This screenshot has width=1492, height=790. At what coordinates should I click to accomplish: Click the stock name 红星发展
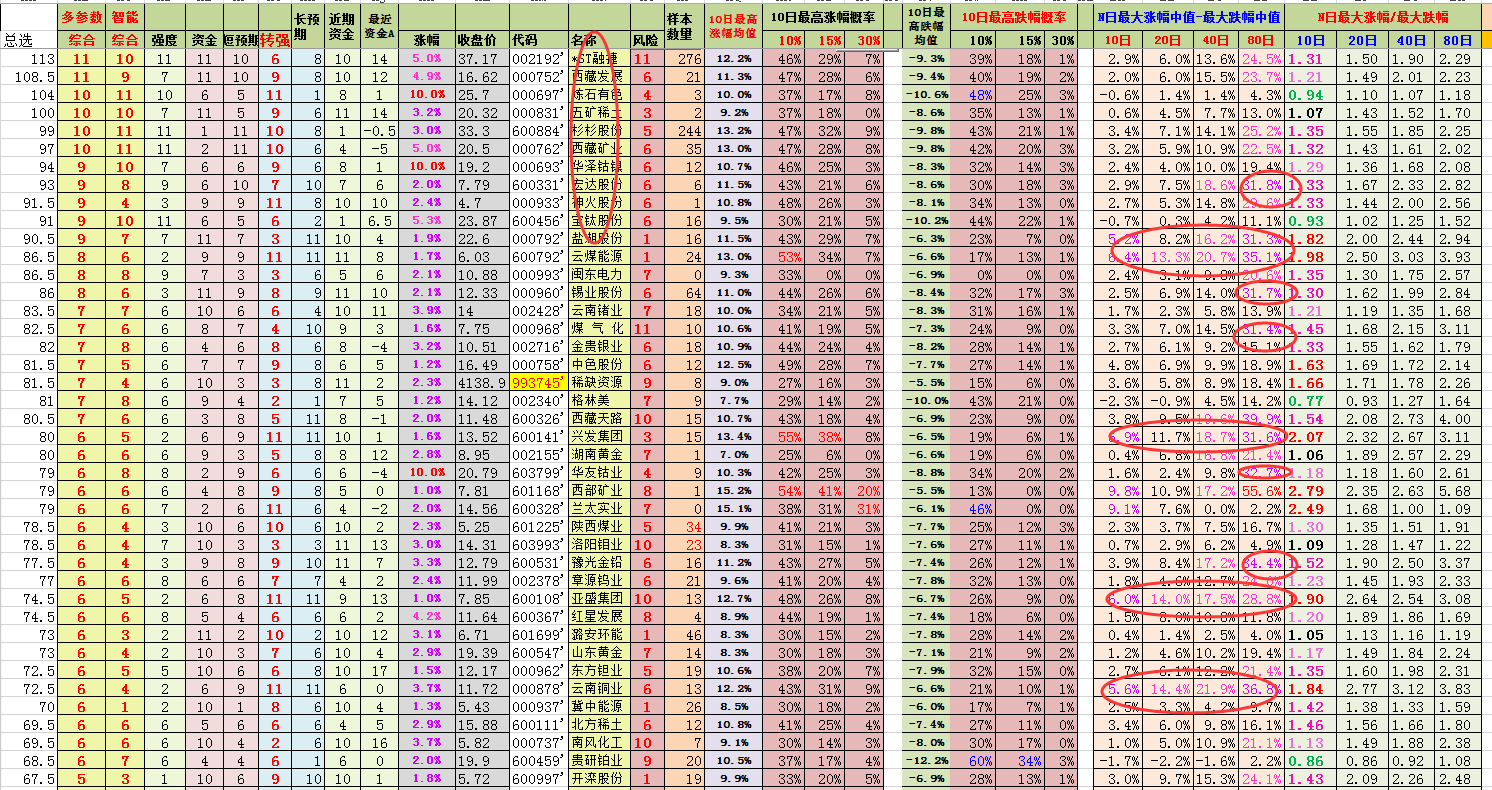pos(598,617)
